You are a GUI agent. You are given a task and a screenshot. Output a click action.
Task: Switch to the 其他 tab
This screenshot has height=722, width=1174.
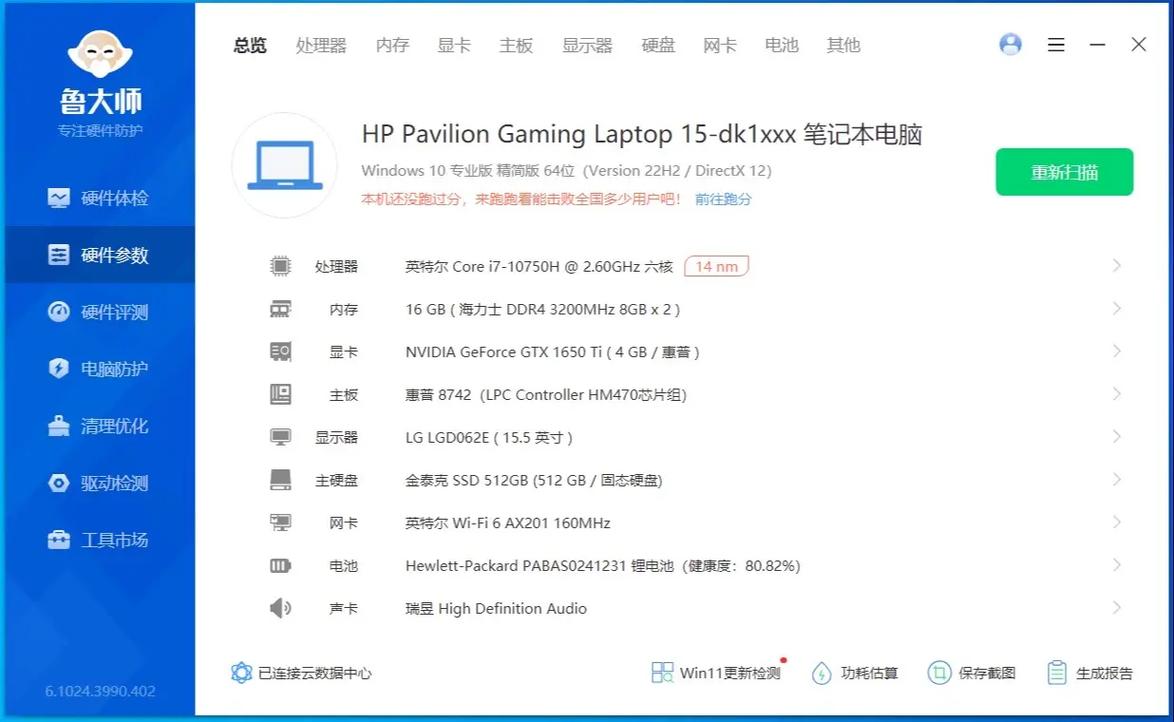tap(844, 45)
